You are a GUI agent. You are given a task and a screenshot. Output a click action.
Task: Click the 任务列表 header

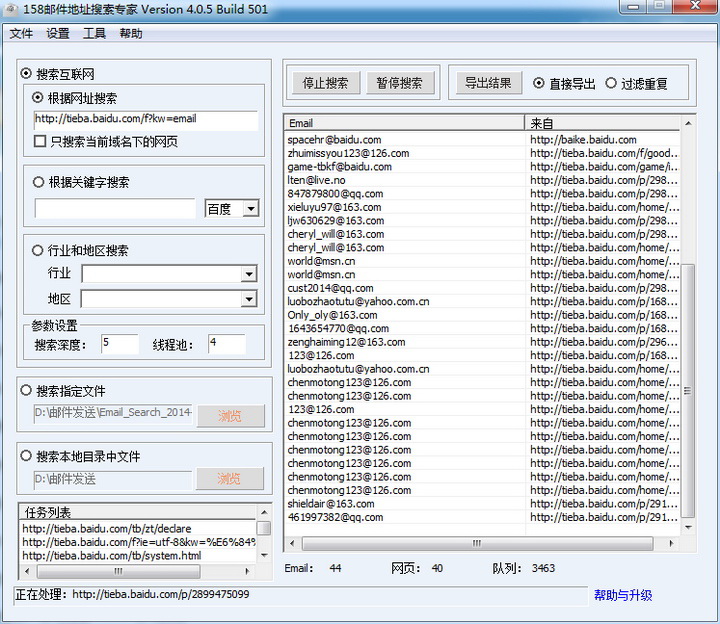click(x=138, y=512)
